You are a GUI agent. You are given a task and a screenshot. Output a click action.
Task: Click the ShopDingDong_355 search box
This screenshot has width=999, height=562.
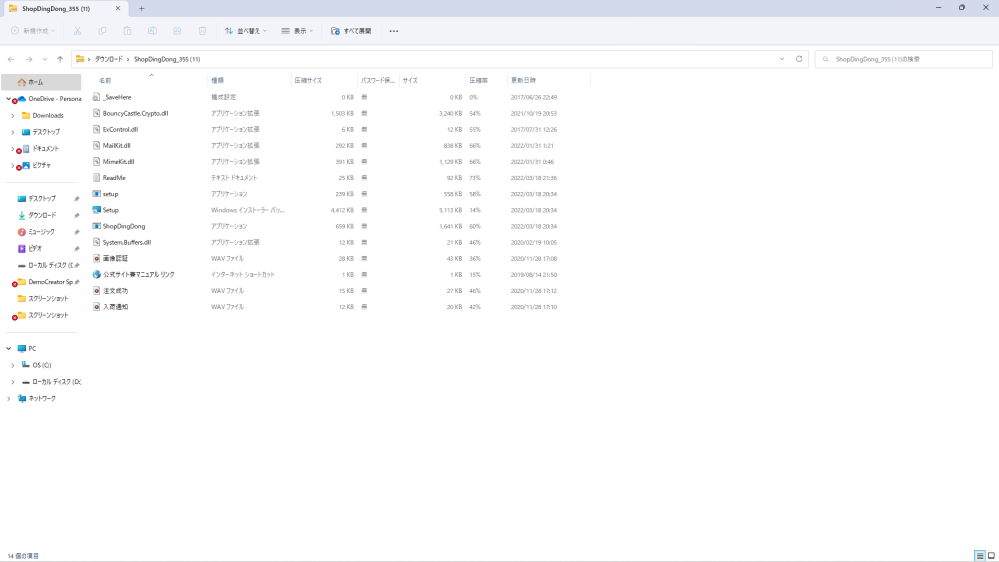[905, 59]
